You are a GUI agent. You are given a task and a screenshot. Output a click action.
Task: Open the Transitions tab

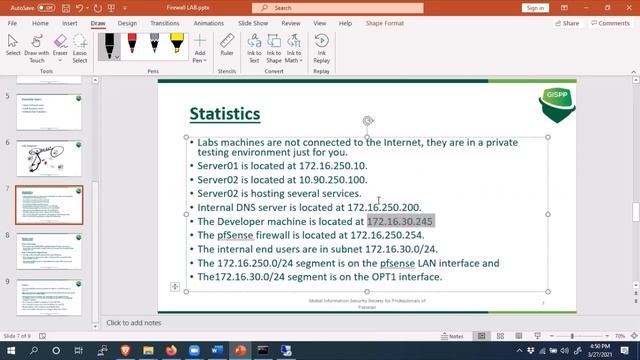164,23
